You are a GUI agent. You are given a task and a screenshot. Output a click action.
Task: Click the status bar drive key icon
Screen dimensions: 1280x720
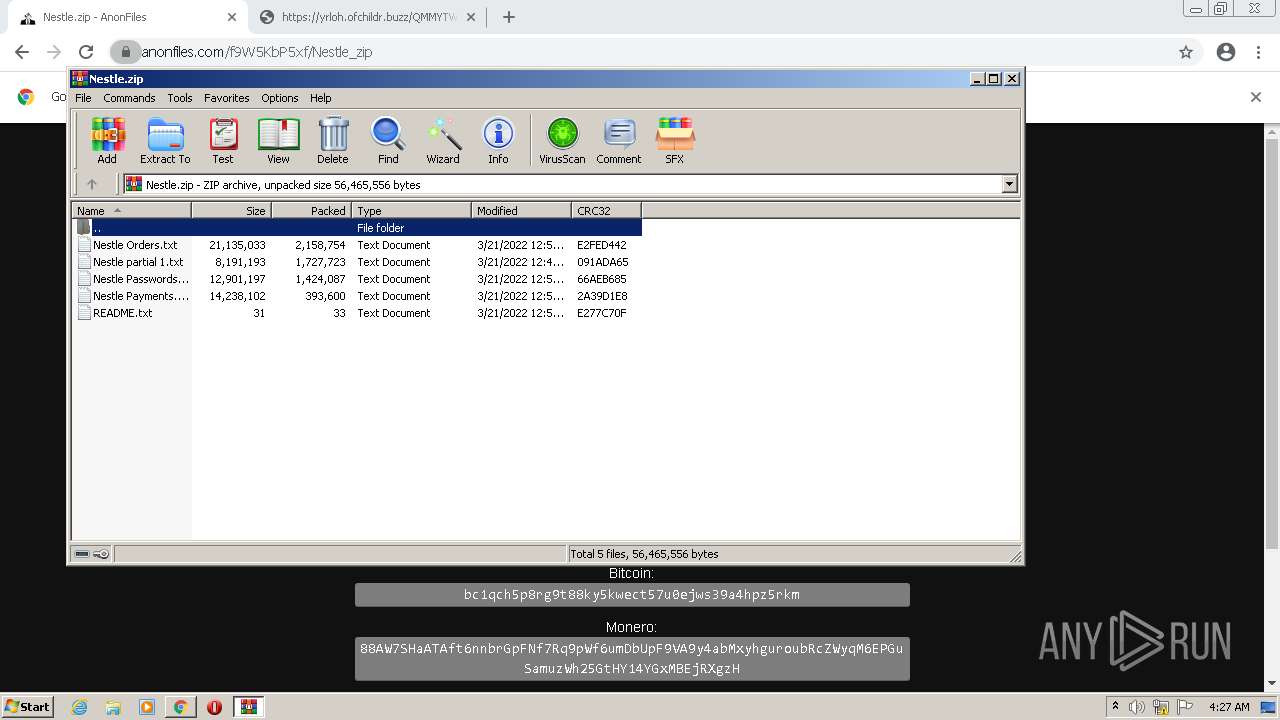(92, 554)
